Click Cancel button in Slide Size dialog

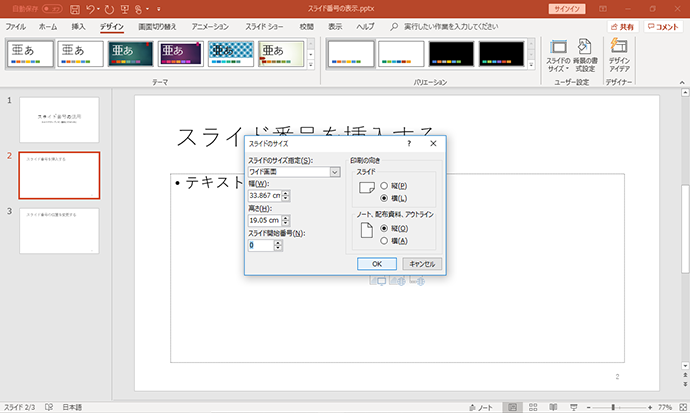[422, 264]
